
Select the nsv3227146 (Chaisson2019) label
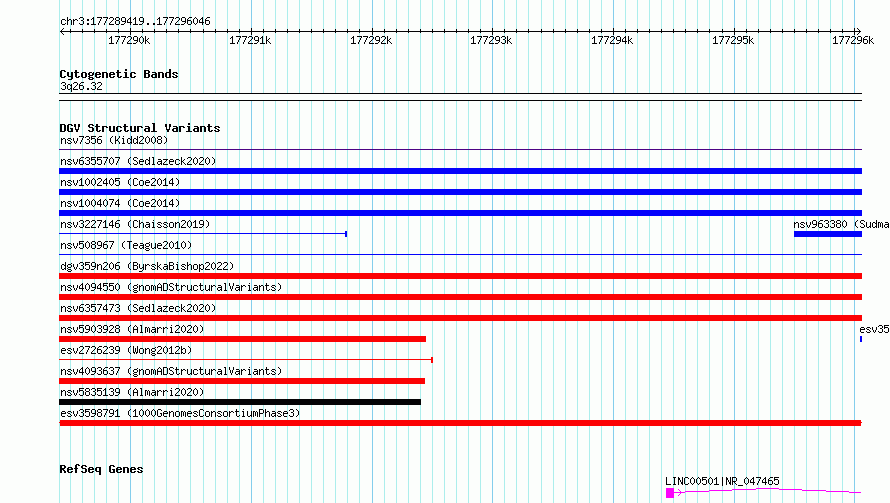click(x=135, y=224)
